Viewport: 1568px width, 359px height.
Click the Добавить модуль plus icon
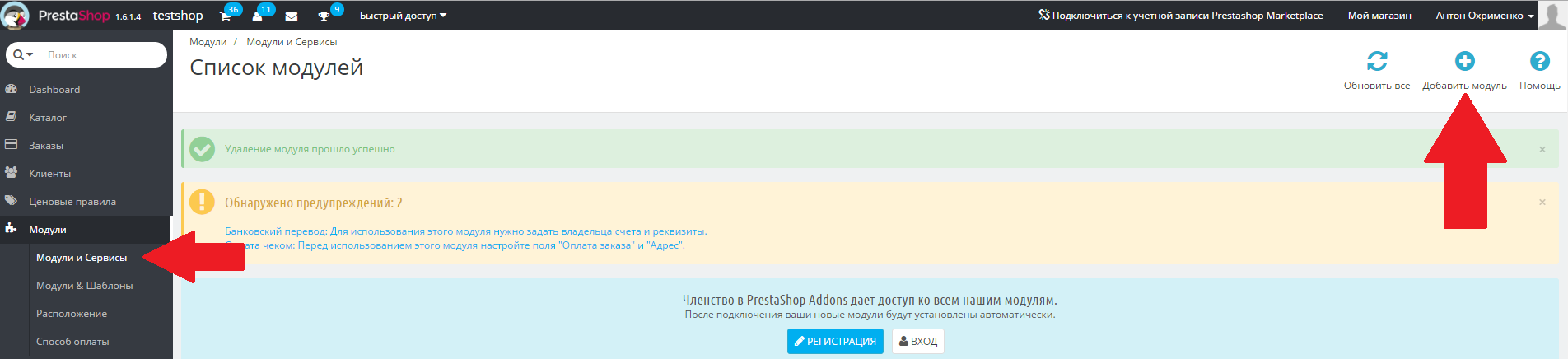1465,61
